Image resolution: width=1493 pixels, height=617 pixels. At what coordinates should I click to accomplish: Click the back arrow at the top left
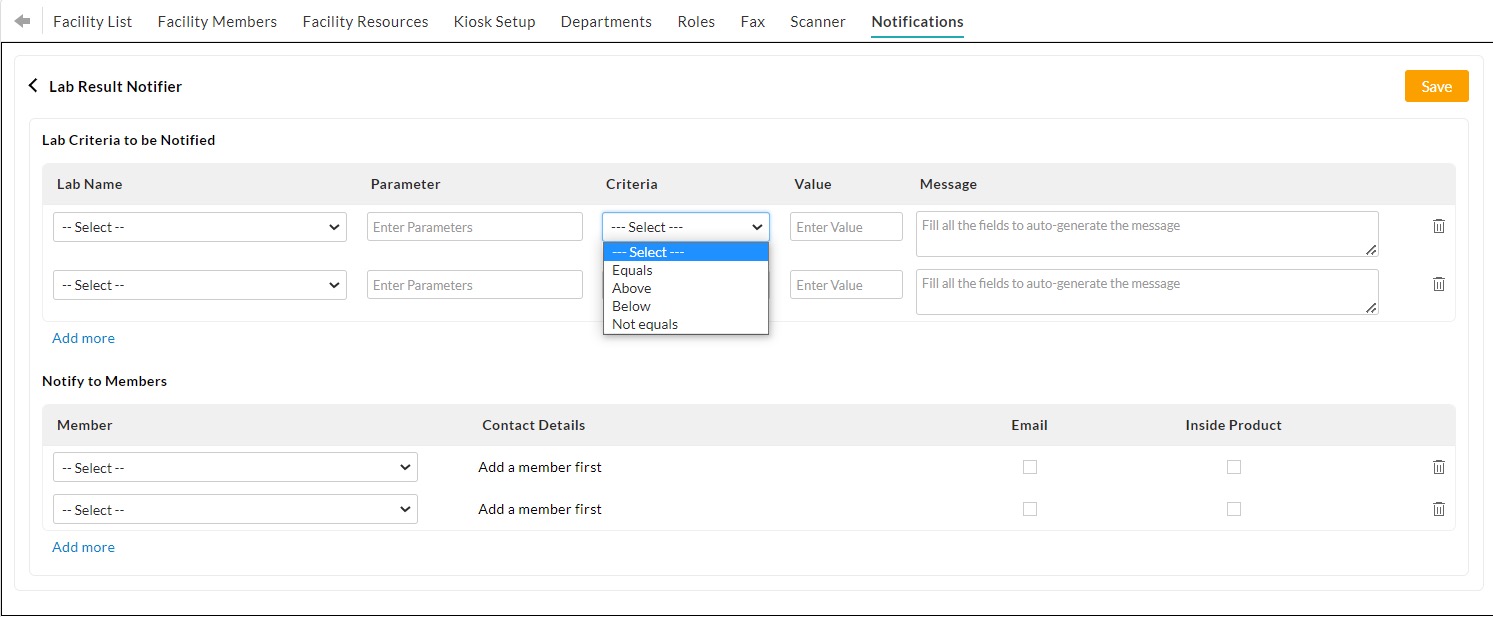pos(21,19)
